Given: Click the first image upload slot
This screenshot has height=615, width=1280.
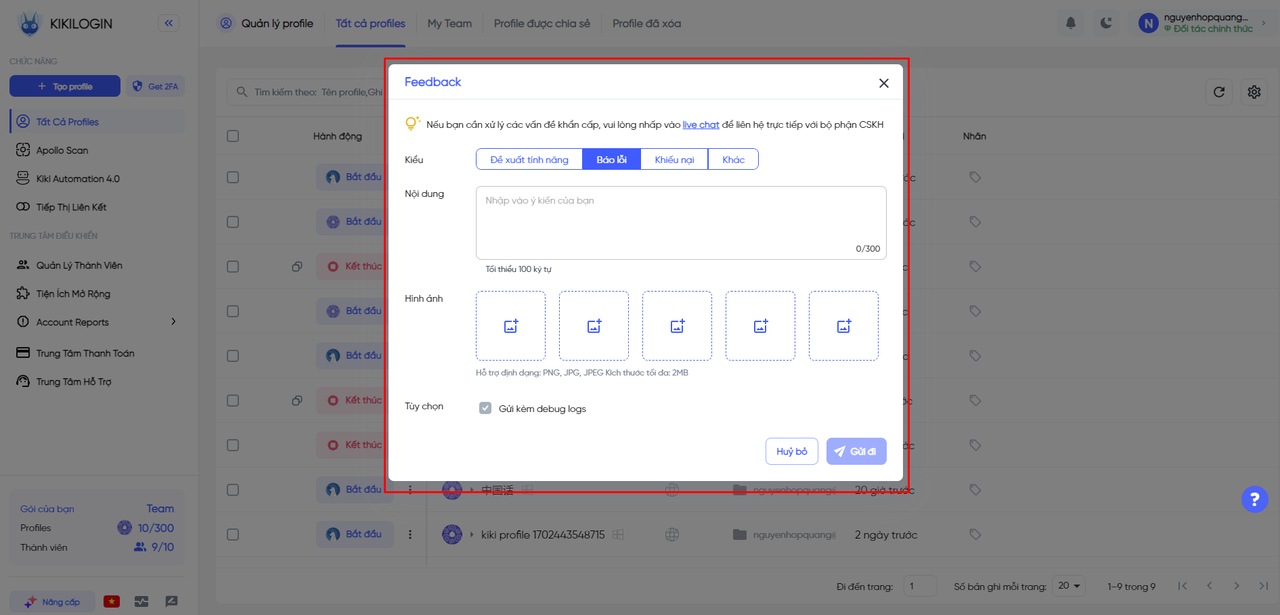Looking at the screenshot, I should 511,326.
